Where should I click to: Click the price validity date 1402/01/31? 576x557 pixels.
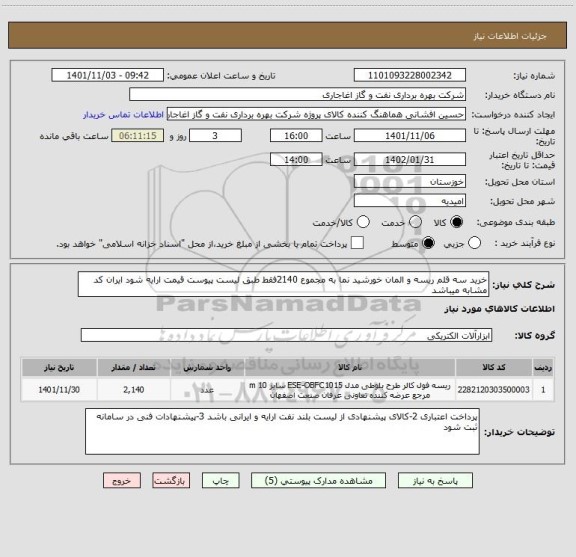pos(410,160)
